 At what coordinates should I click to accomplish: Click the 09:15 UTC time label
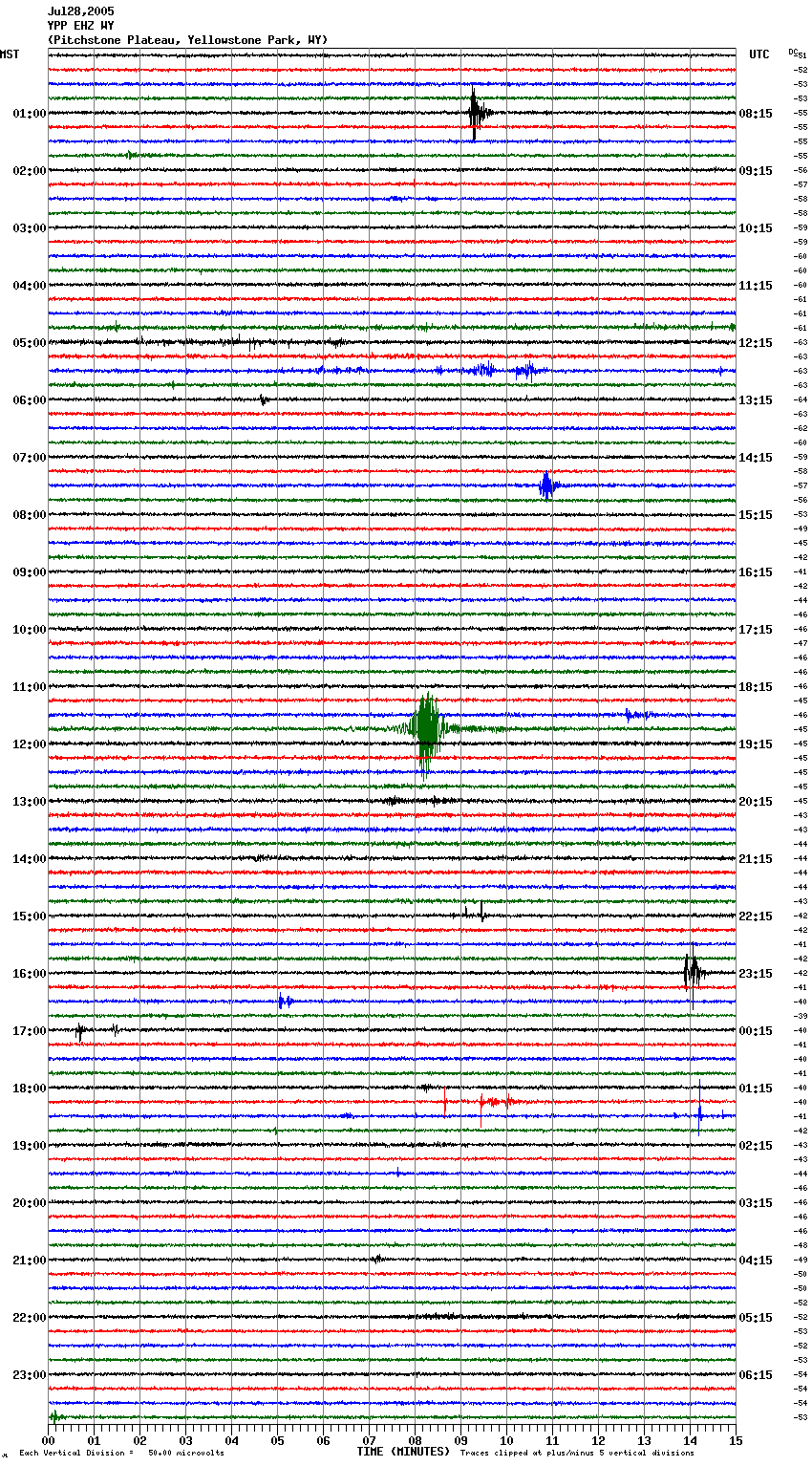(756, 171)
